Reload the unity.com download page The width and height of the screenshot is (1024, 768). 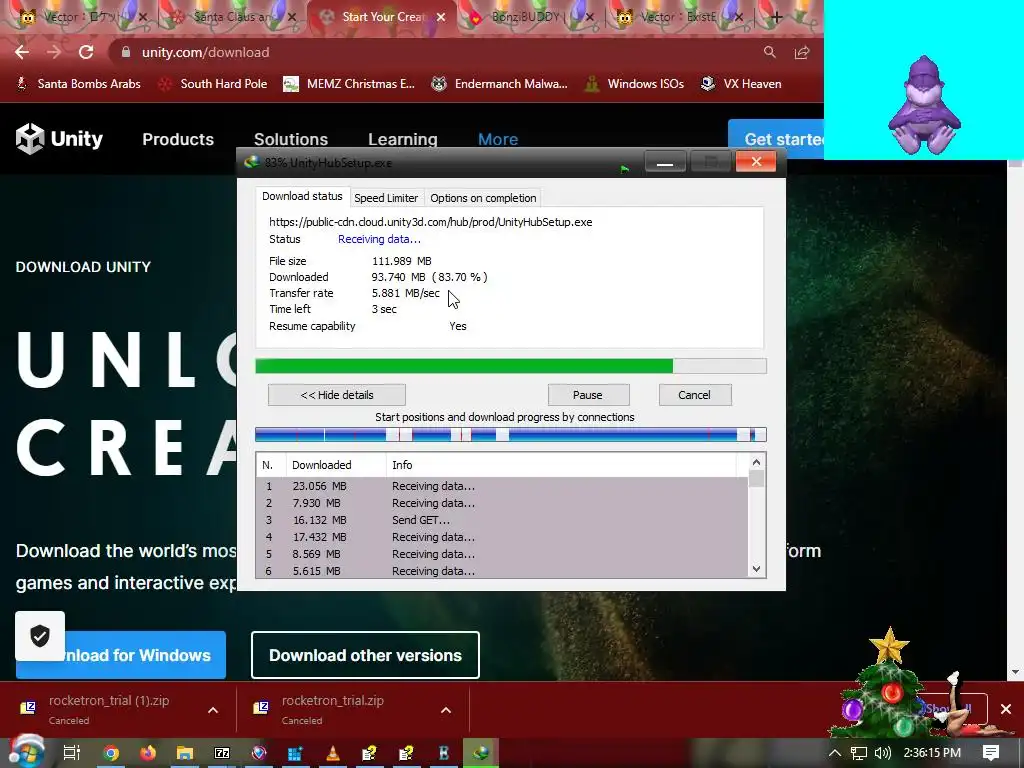click(x=86, y=52)
